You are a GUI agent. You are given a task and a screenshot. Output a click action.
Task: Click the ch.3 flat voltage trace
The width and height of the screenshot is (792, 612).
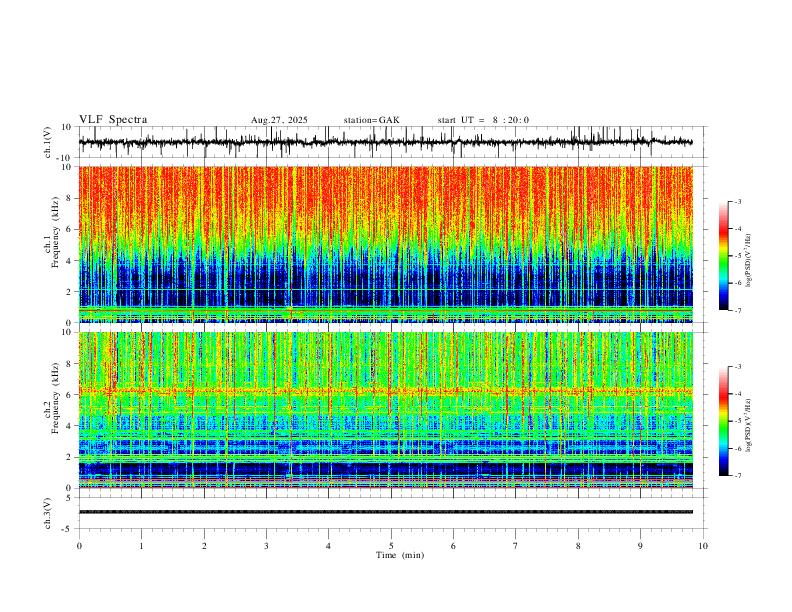click(x=385, y=512)
